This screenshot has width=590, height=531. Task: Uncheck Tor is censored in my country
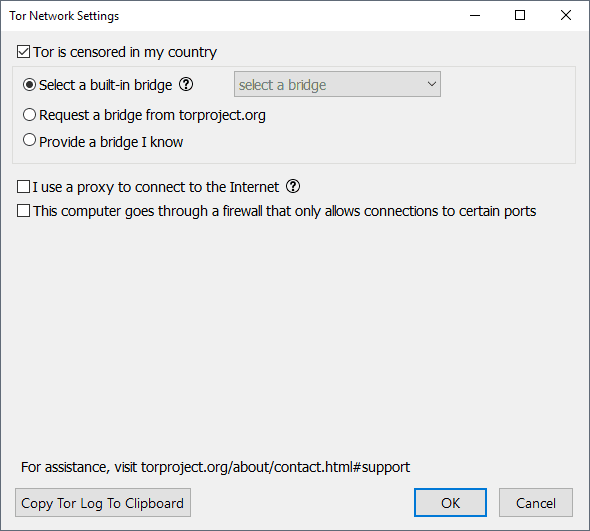coord(23,52)
